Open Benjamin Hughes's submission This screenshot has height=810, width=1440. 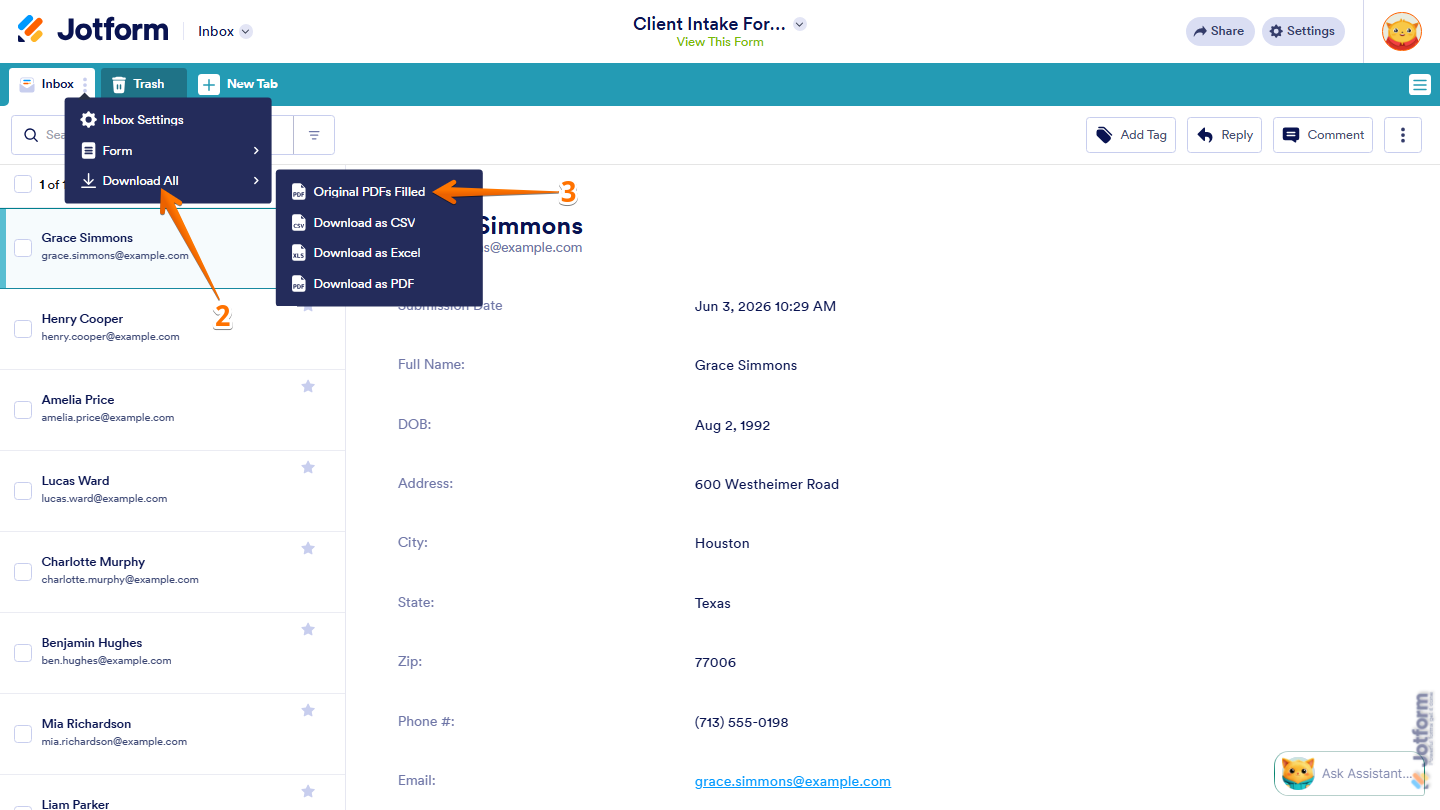(x=172, y=653)
